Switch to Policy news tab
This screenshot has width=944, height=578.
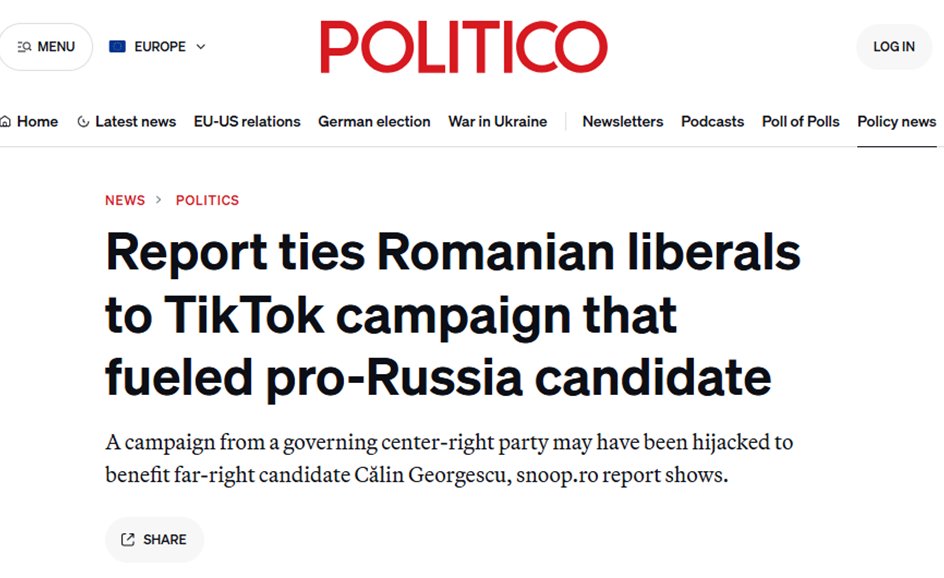896,122
